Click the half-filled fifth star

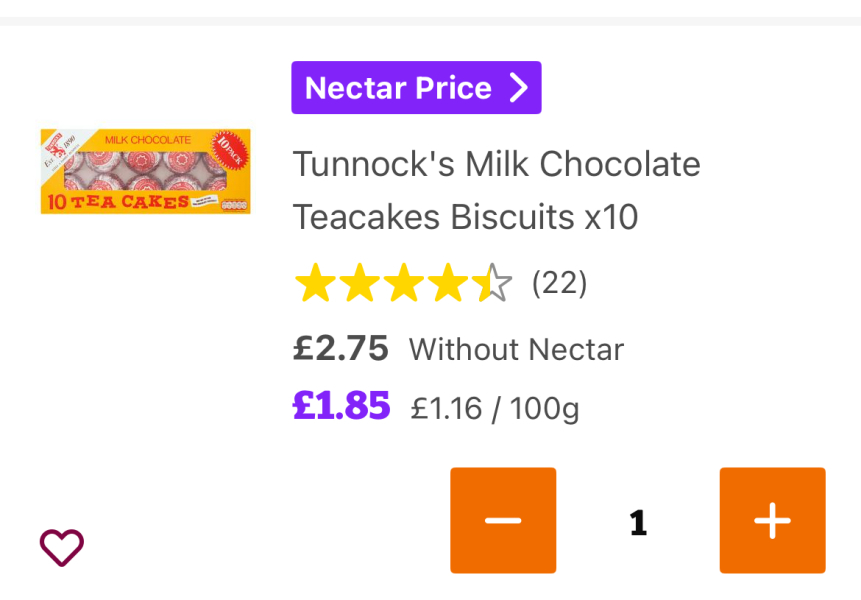[492, 284]
